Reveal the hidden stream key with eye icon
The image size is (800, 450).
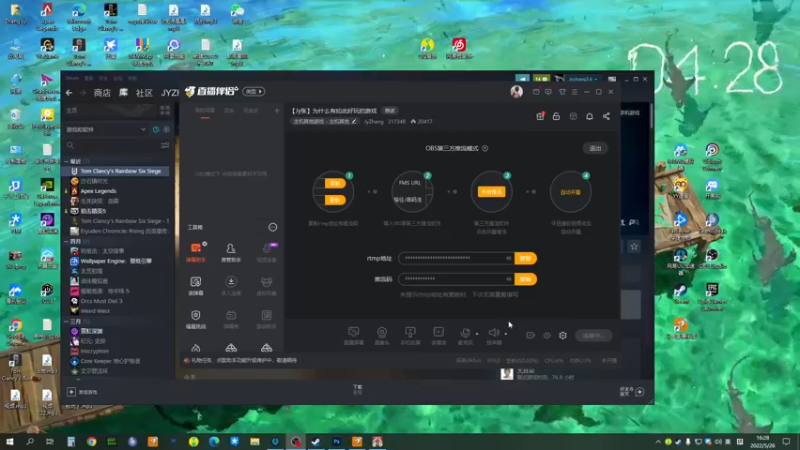509,279
